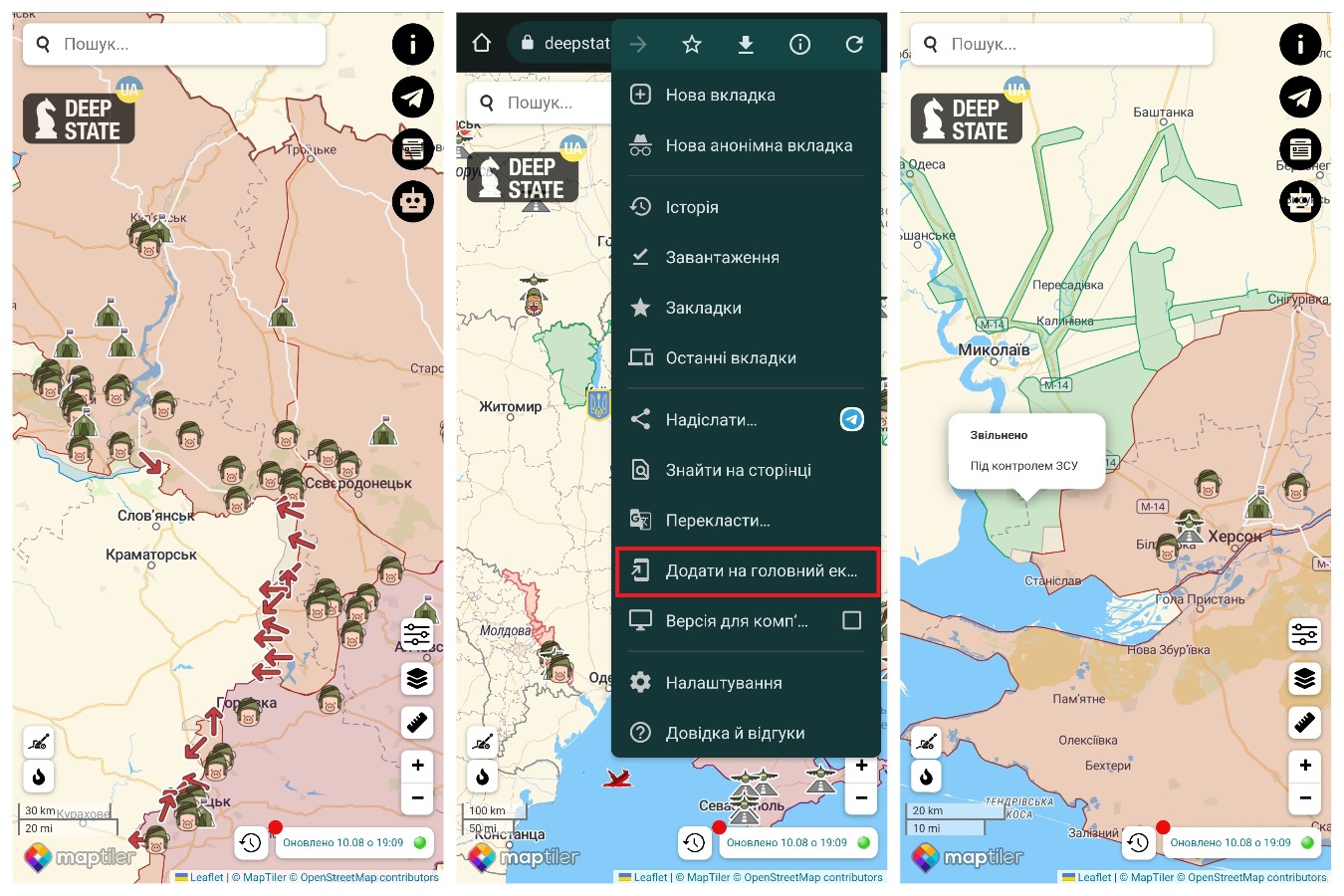
Task: Select ruler measure tool in the left map
Action: click(x=417, y=723)
